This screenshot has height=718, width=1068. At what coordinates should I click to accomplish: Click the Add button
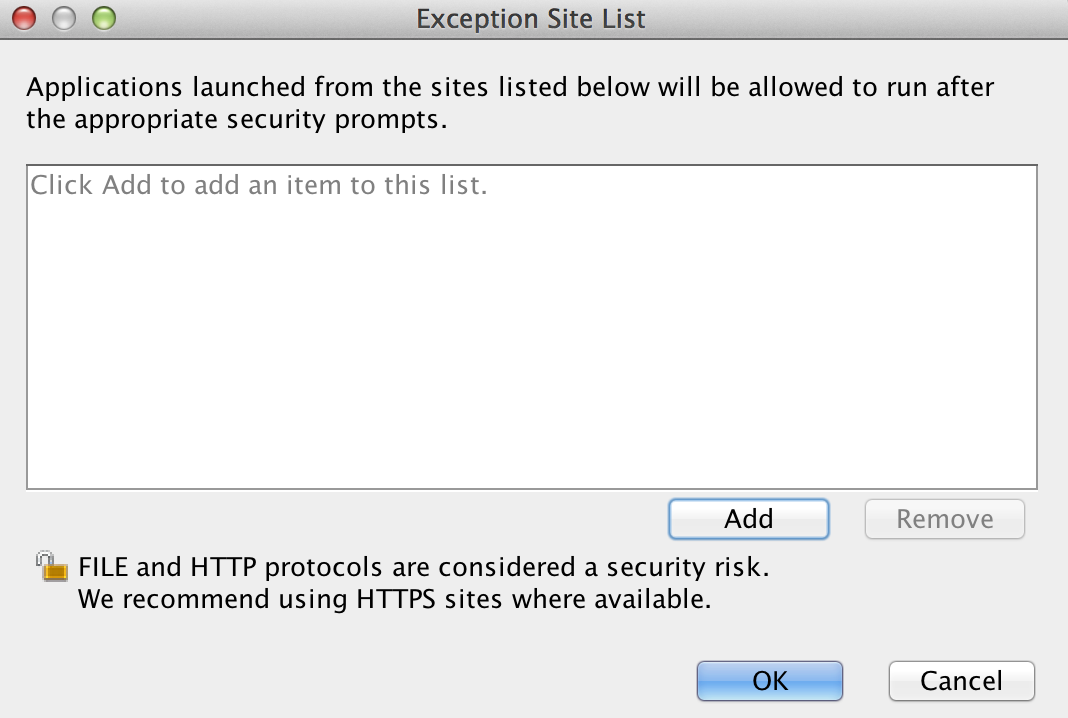click(x=748, y=519)
